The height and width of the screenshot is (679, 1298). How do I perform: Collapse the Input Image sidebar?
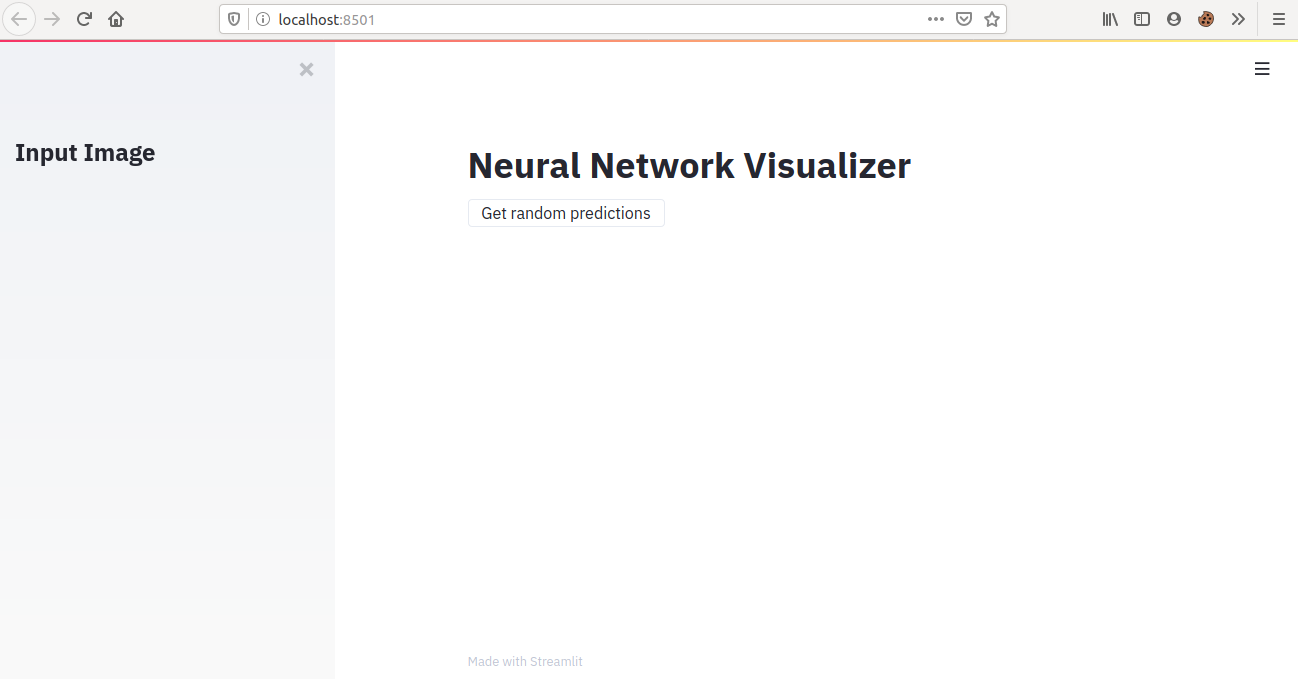coord(306,69)
